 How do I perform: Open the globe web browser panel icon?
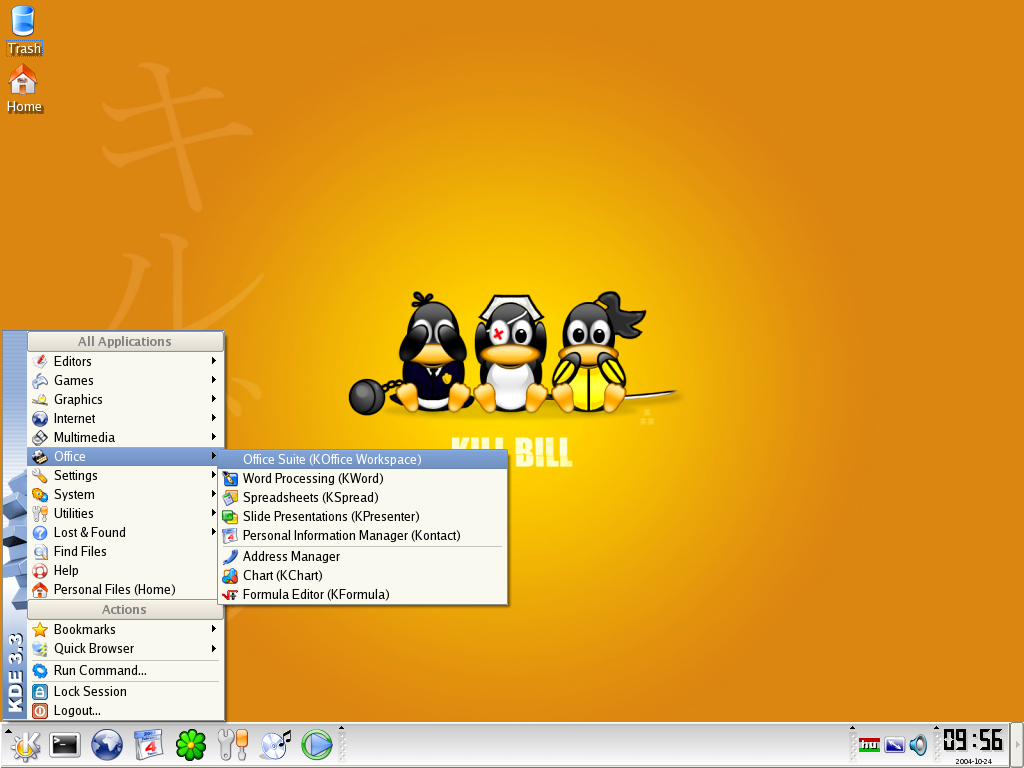[106, 745]
